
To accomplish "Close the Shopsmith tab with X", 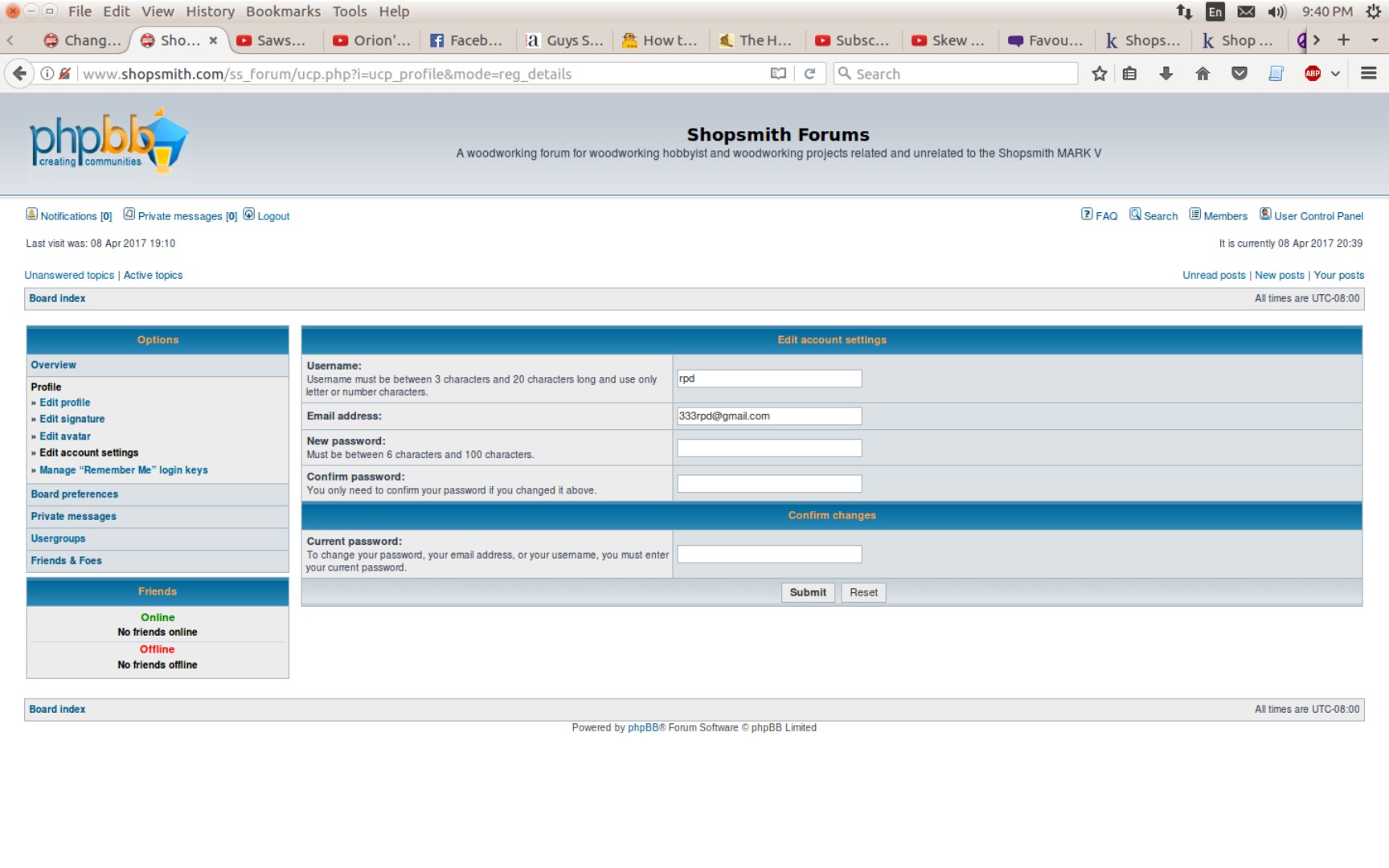I will tap(213, 40).
